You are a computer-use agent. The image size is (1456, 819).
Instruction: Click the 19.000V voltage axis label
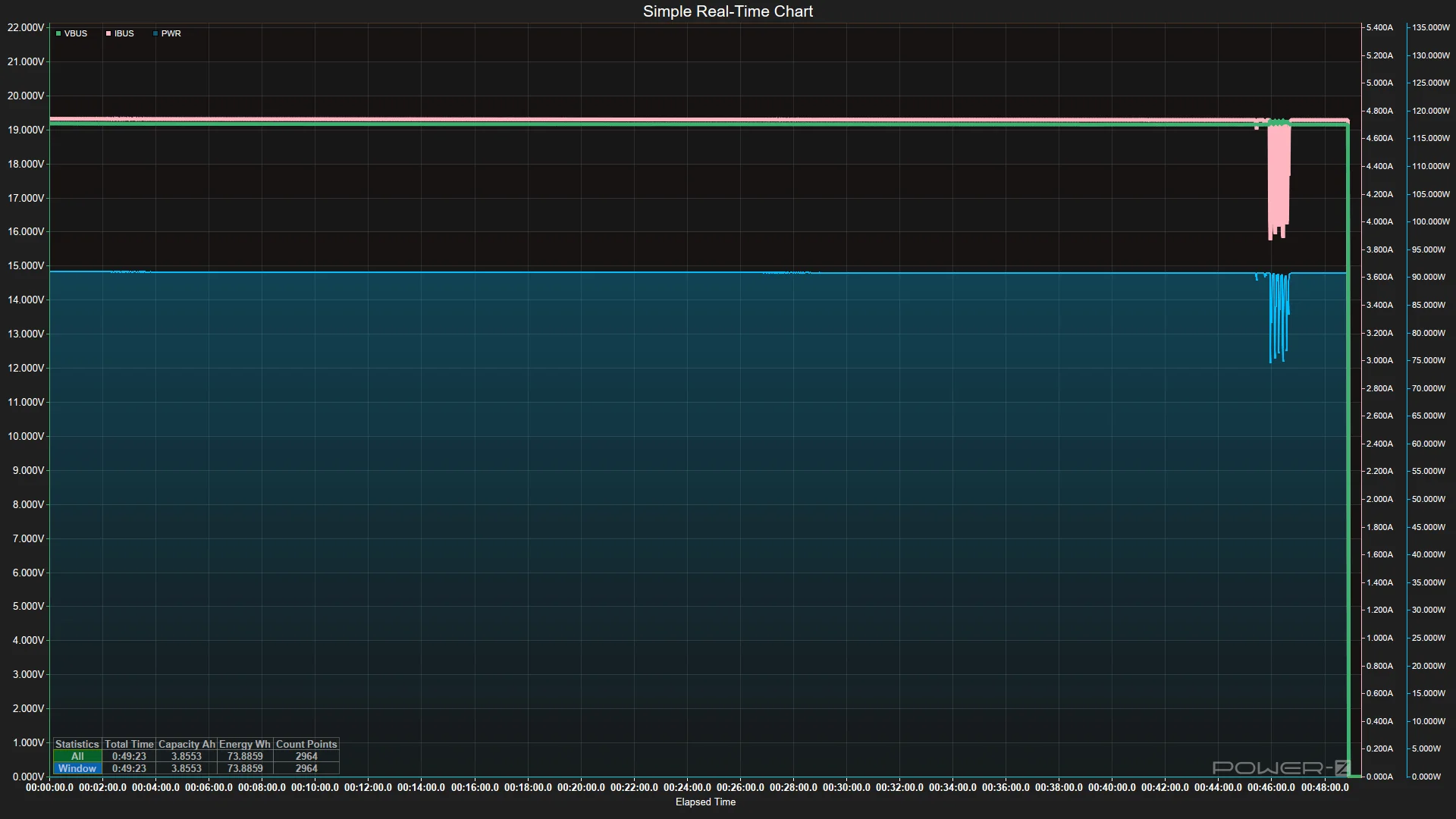26,130
